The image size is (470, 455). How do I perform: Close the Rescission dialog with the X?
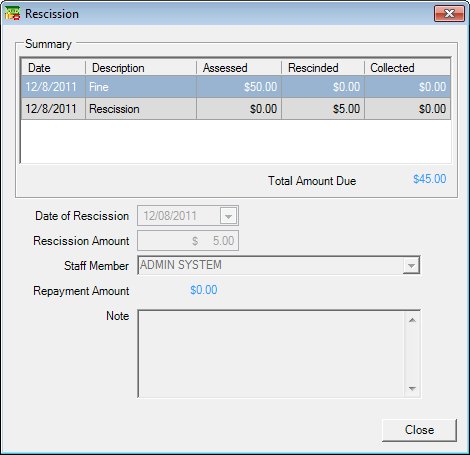[x=449, y=14]
